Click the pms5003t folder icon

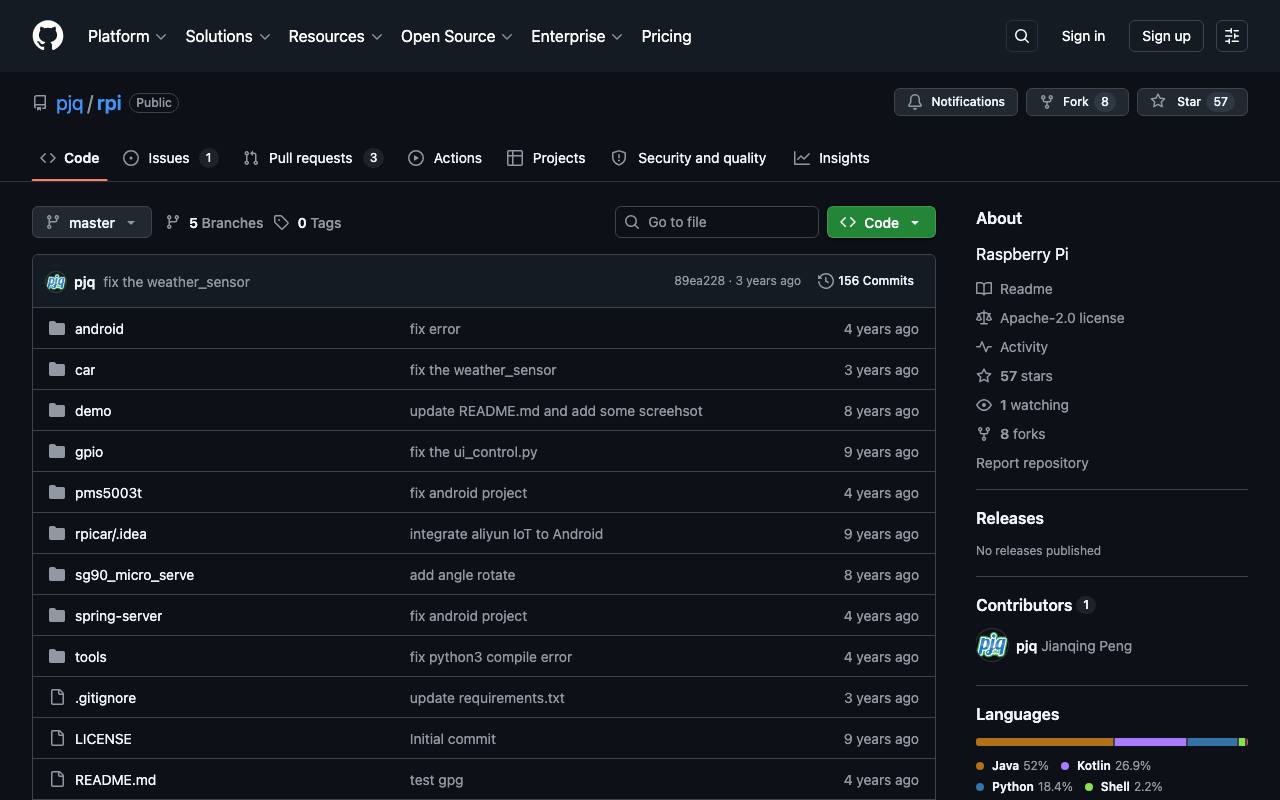pos(57,492)
